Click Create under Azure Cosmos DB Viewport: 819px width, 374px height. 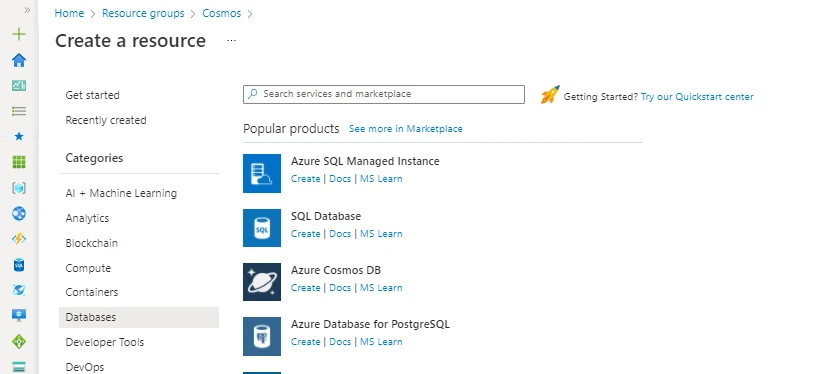point(306,288)
